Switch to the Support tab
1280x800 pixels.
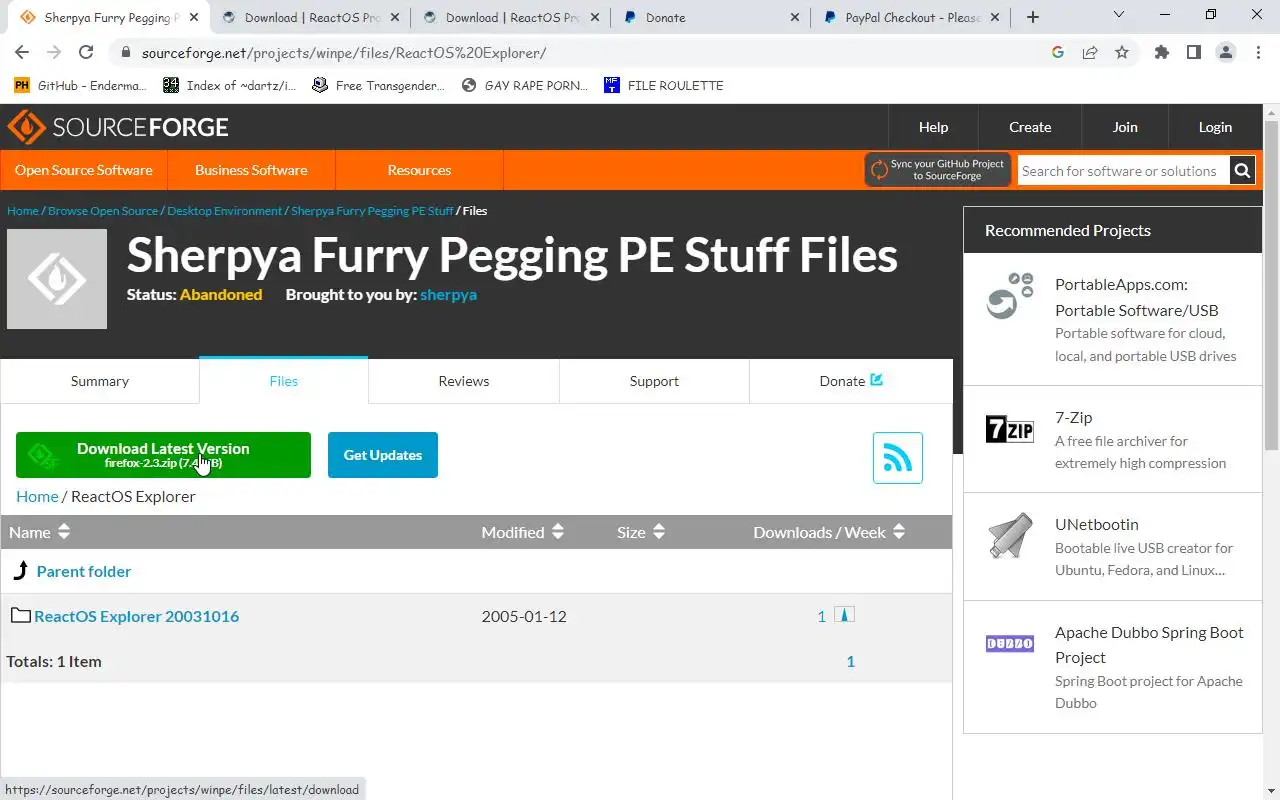pos(654,381)
